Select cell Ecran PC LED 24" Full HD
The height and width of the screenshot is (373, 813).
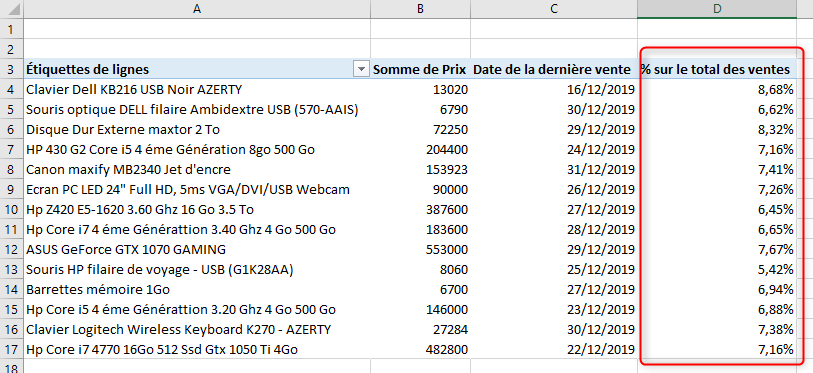pos(197,190)
